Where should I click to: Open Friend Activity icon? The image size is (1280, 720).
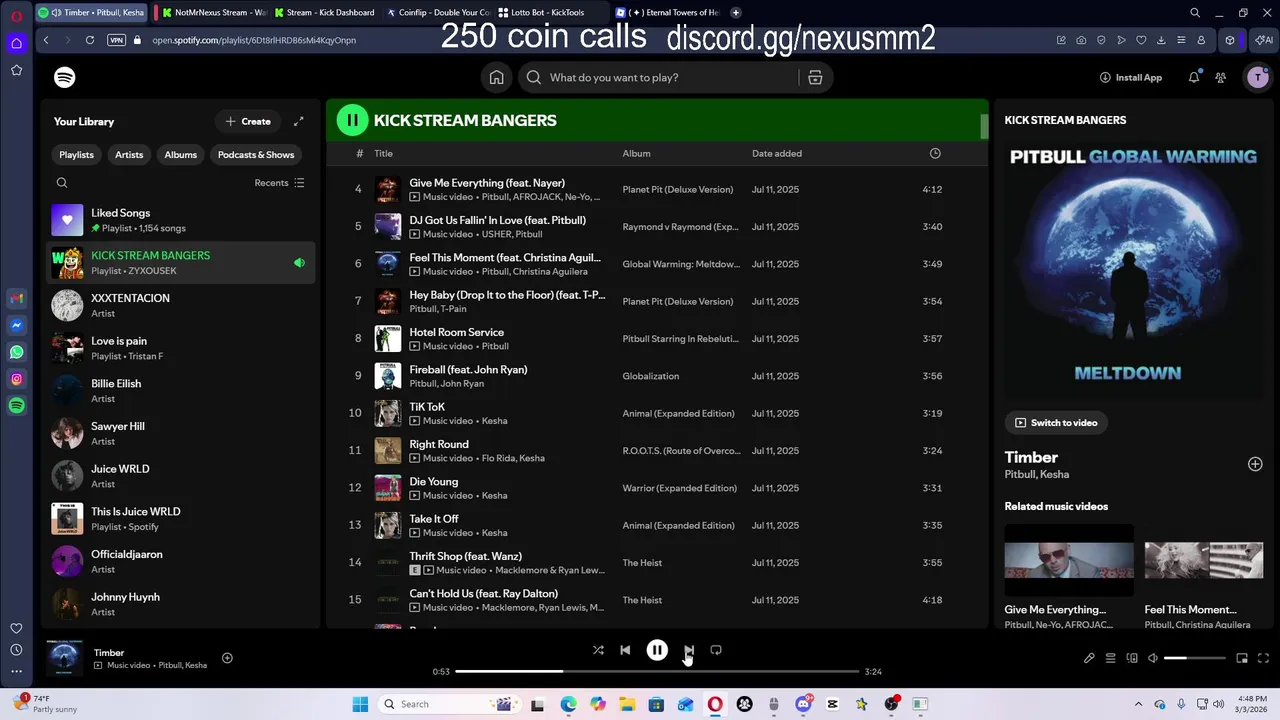pyautogui.click(x=1221, y=77)
